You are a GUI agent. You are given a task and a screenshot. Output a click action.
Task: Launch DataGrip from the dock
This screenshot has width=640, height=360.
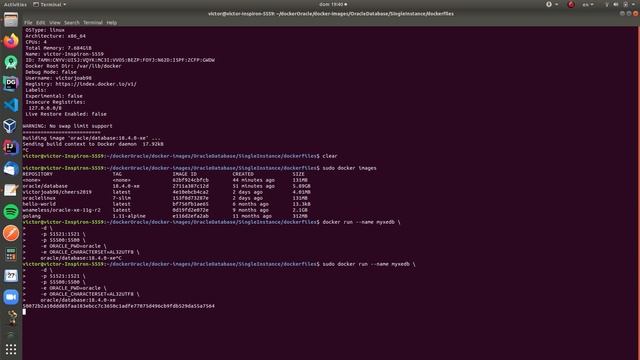pyautogui.click(x=11, y=83)
